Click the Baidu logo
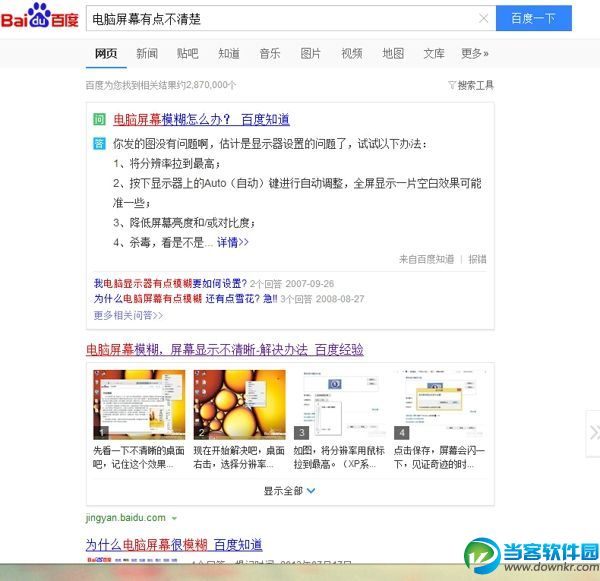The height and width of the screenshot is (581, 600). 40,16
